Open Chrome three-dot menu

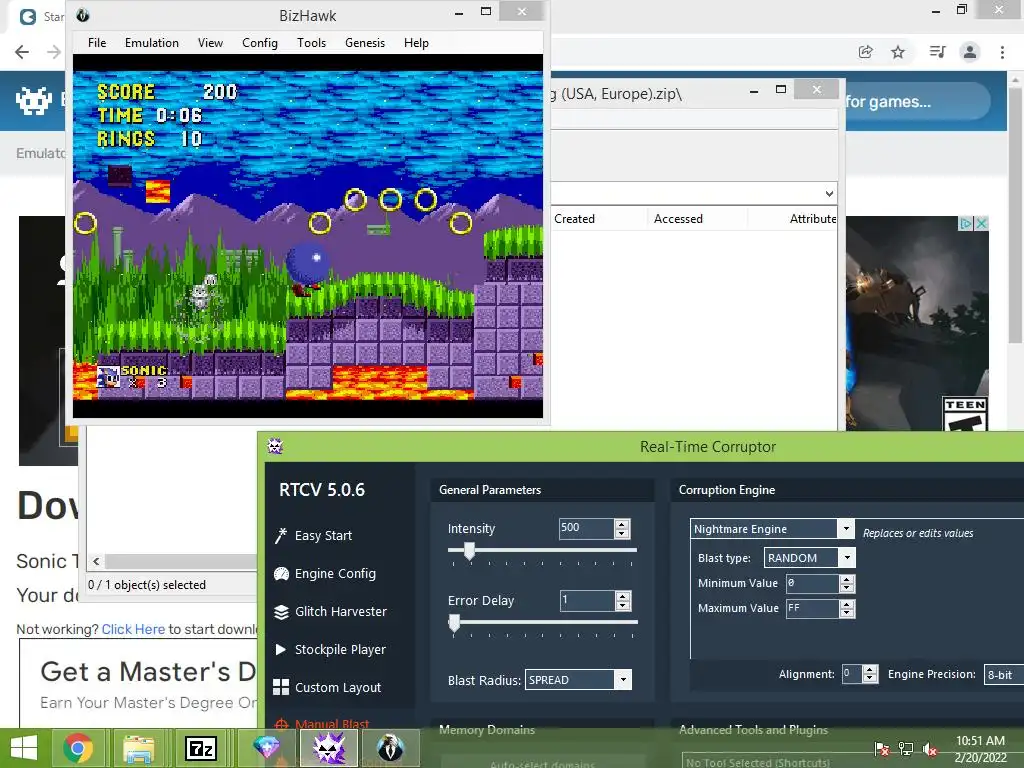coord(1002,52)
